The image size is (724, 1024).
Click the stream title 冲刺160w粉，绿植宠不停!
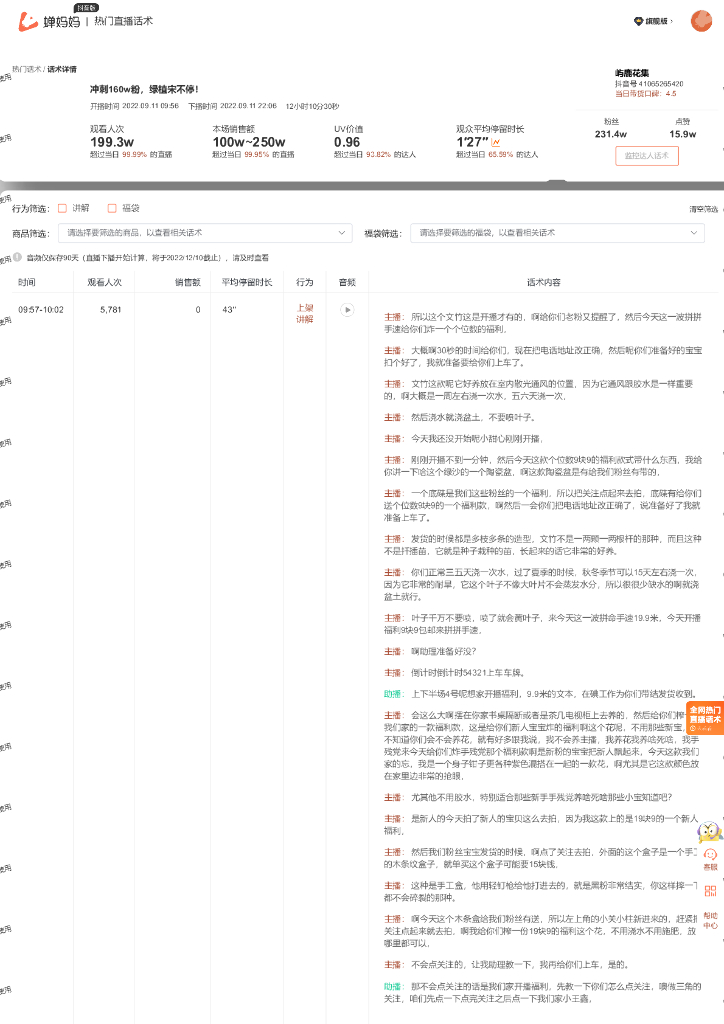tap(144, 89)
